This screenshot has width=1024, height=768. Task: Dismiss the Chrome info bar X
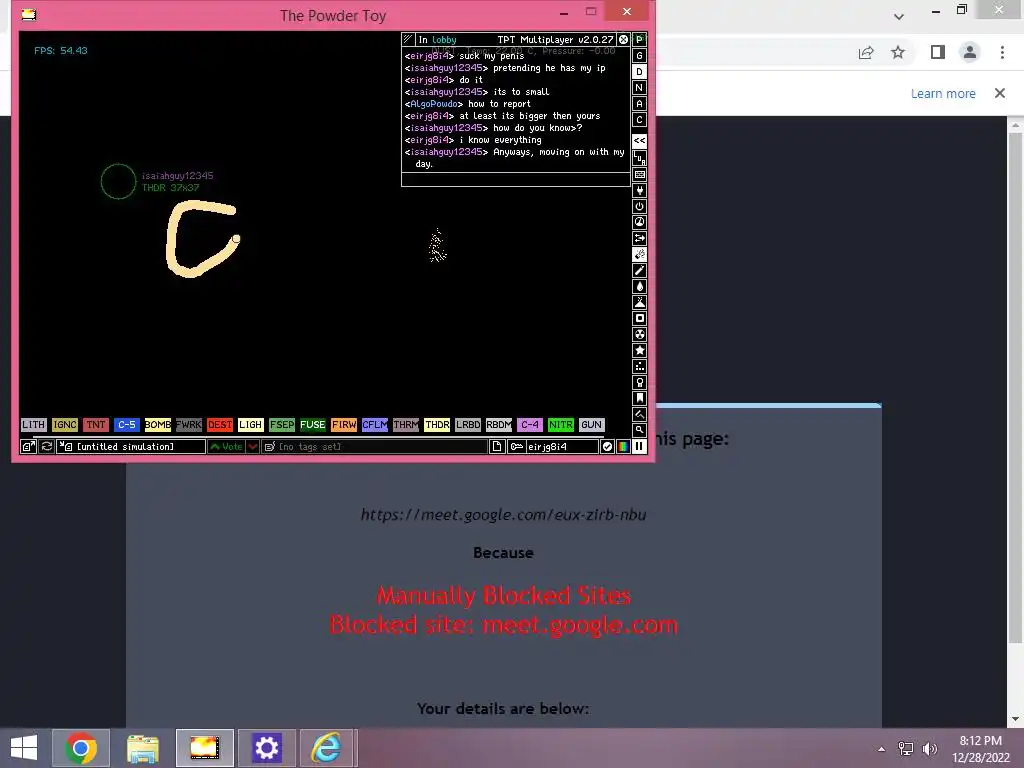point(1000,93)
